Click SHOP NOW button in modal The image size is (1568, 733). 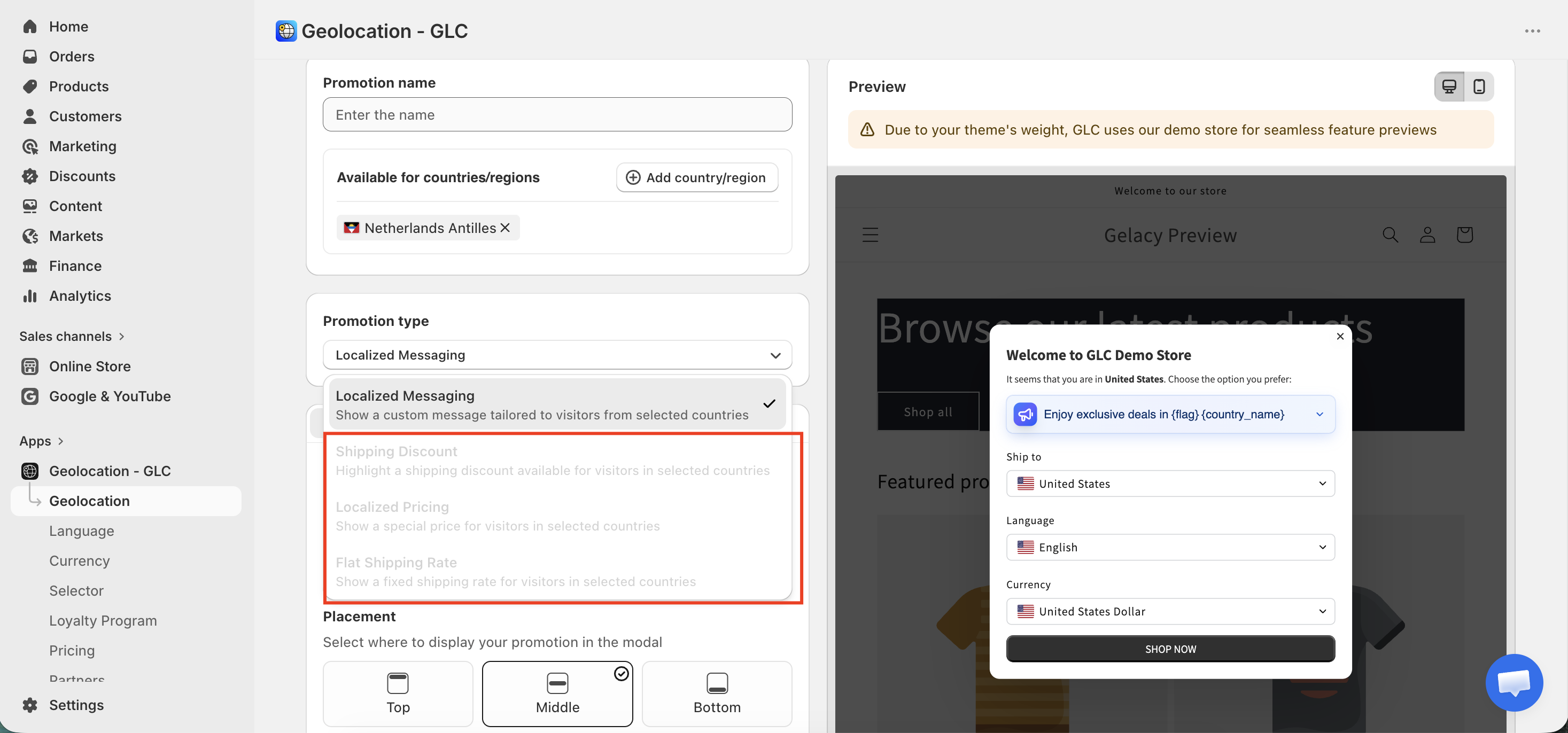pyautogui.click(x=1170, y=649)
